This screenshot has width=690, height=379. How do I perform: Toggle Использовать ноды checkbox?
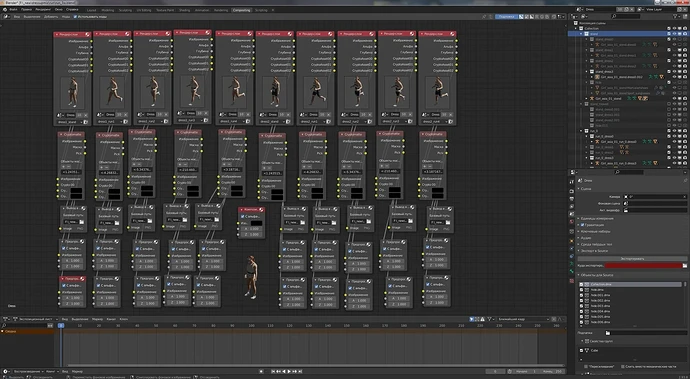click(75, 17)
